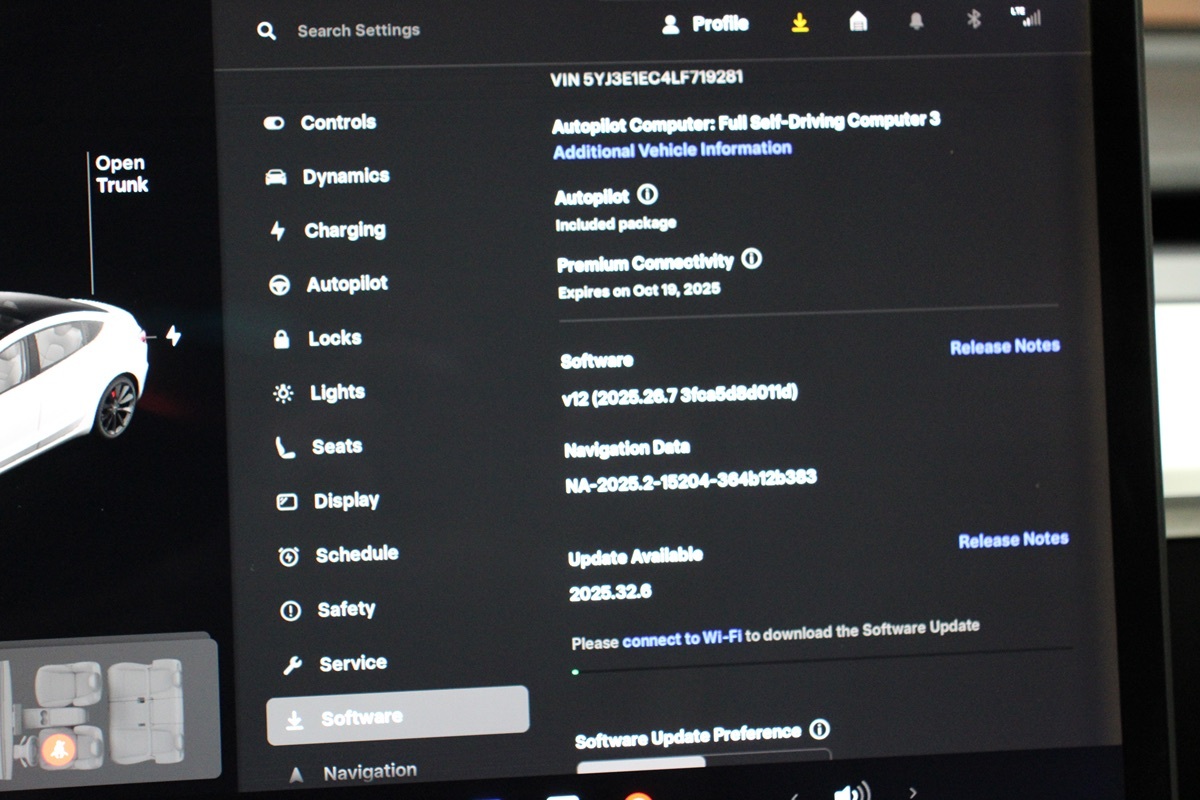Image resolution: width=1200 pixels, height=800 pixels.
Task: Tap the LTE signal strength icon
Action: pos(1026,17)
